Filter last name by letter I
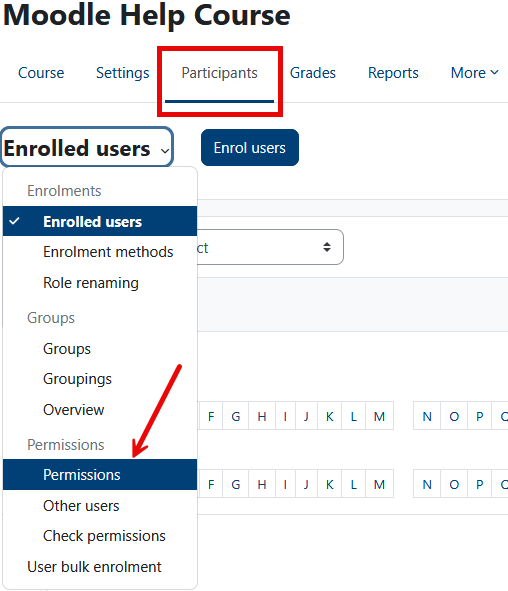508x591 pixels. point(285,484)
